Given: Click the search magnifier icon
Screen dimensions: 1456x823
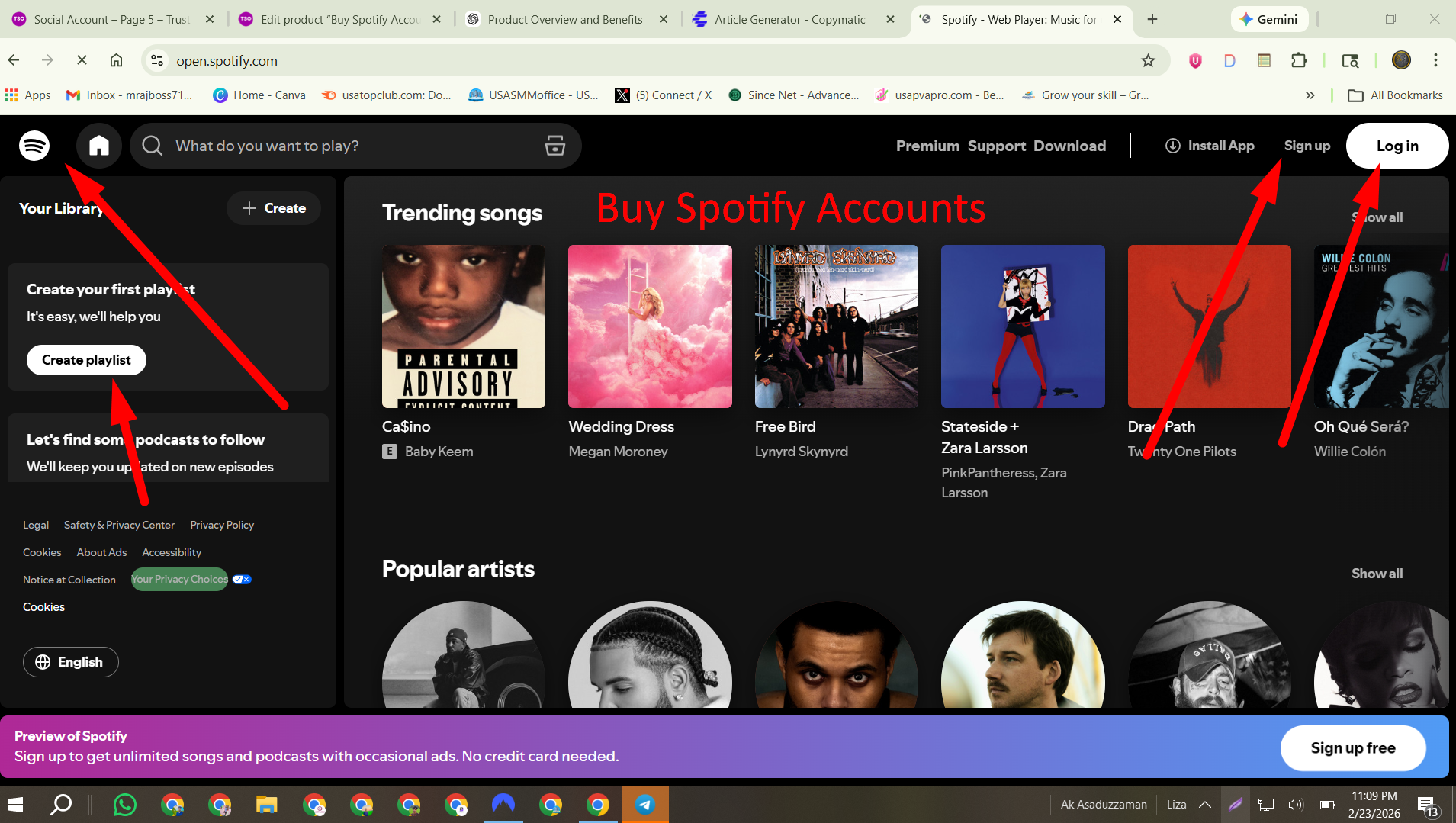Looking at the screenshot, I should click(x=152, y=146).
